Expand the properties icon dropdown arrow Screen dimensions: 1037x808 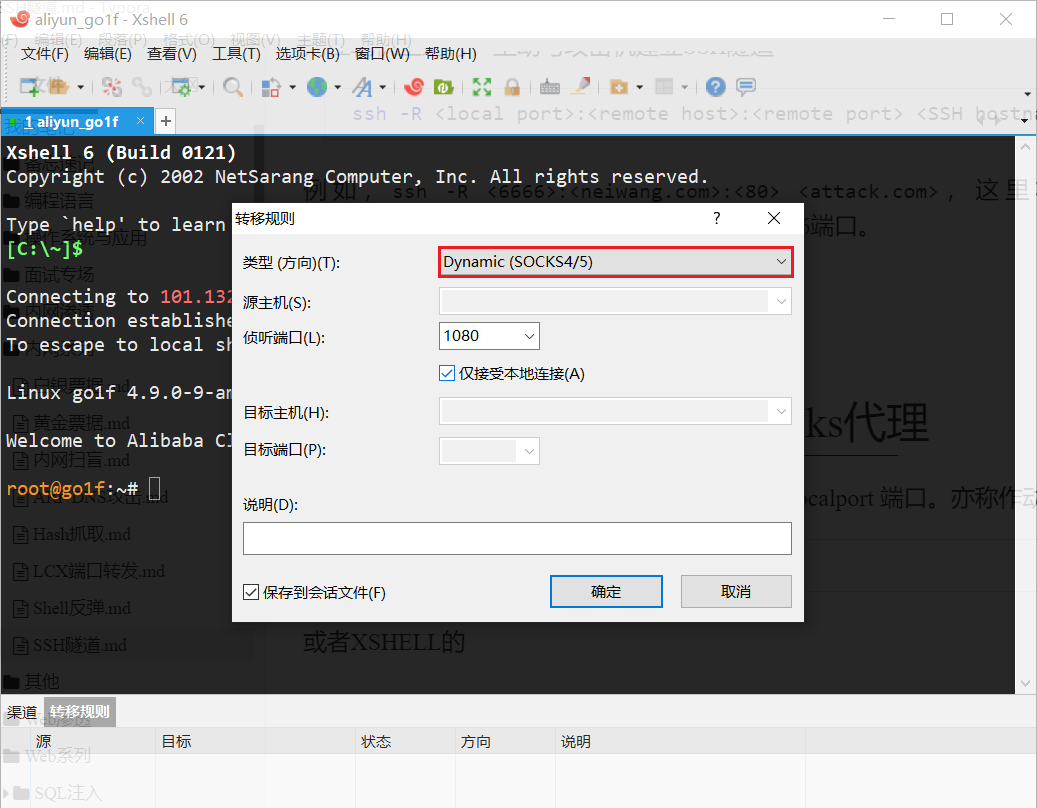[202, 87]
